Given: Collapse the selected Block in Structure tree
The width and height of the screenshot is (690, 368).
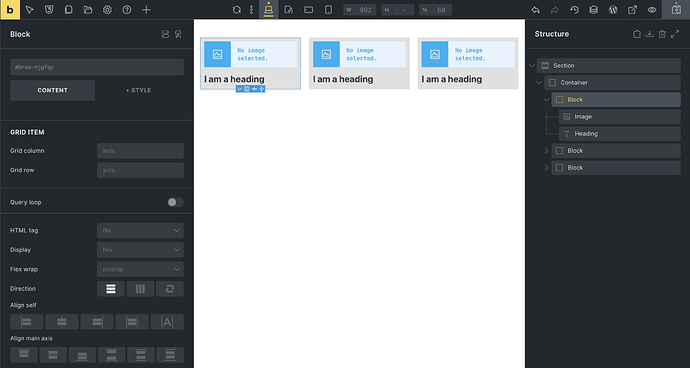Looking at the screenshot, I should (546, 100).
